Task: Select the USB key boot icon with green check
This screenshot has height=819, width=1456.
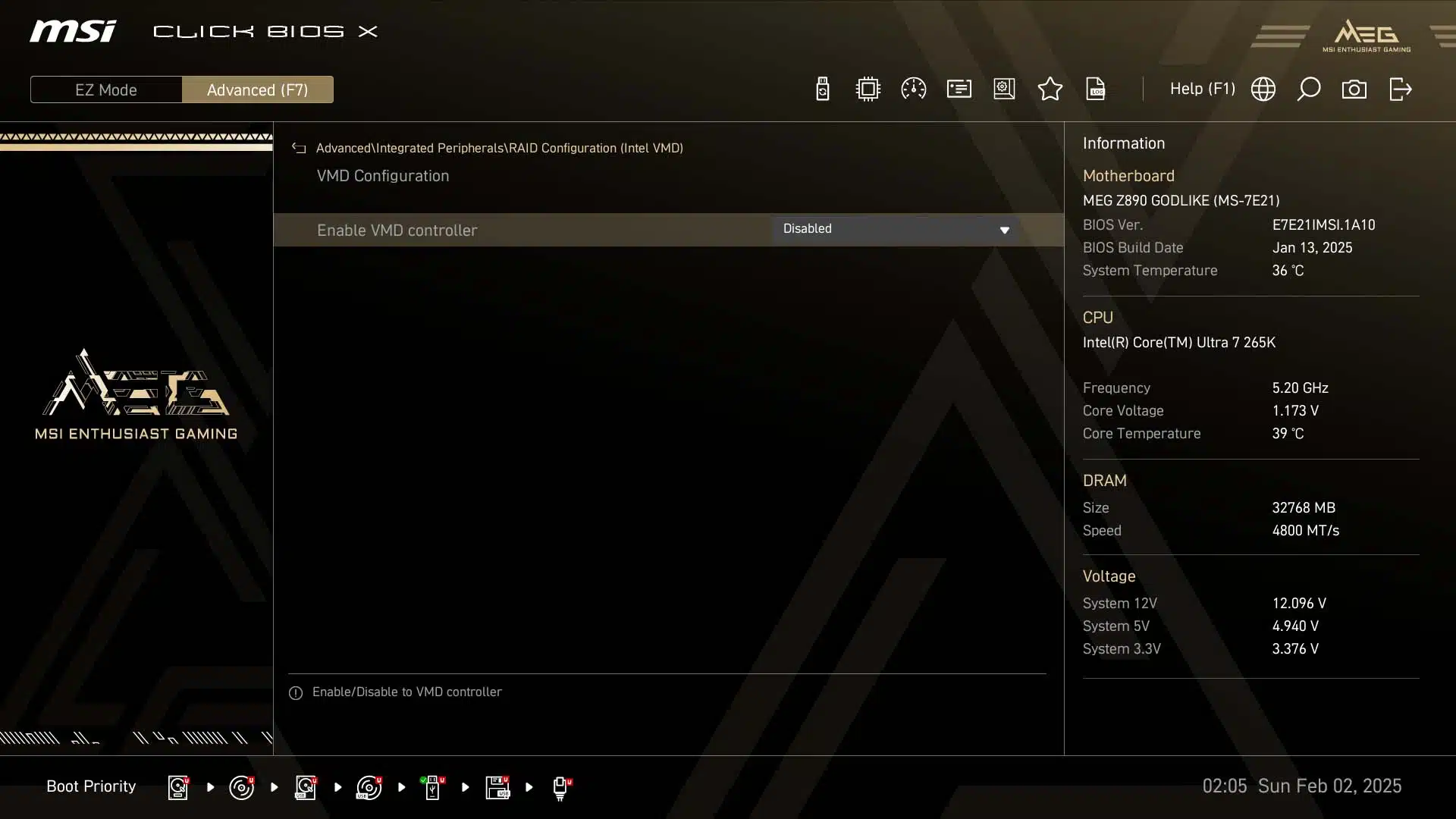Action: coord(432,787)
